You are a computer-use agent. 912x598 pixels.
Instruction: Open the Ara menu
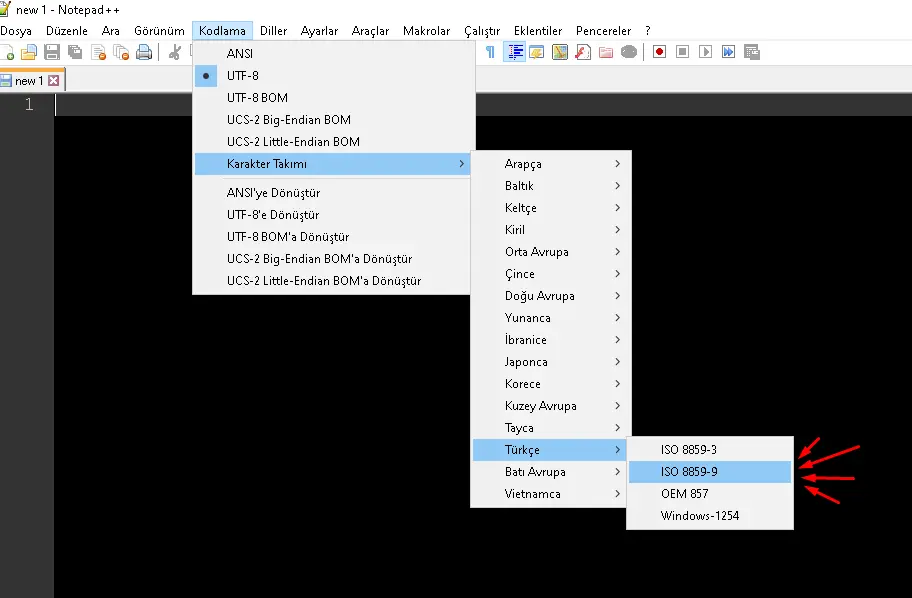pyautogui.click(x=111, y=31)
